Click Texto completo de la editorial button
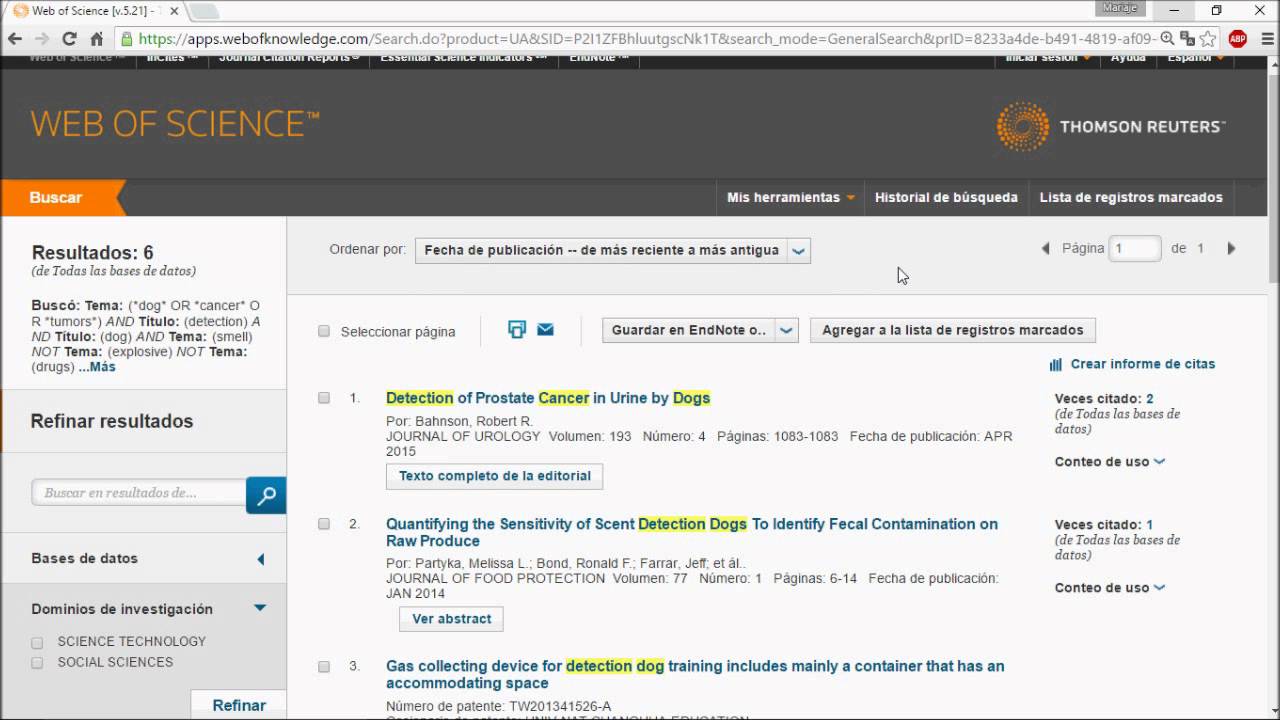 [x=495, y=476]
